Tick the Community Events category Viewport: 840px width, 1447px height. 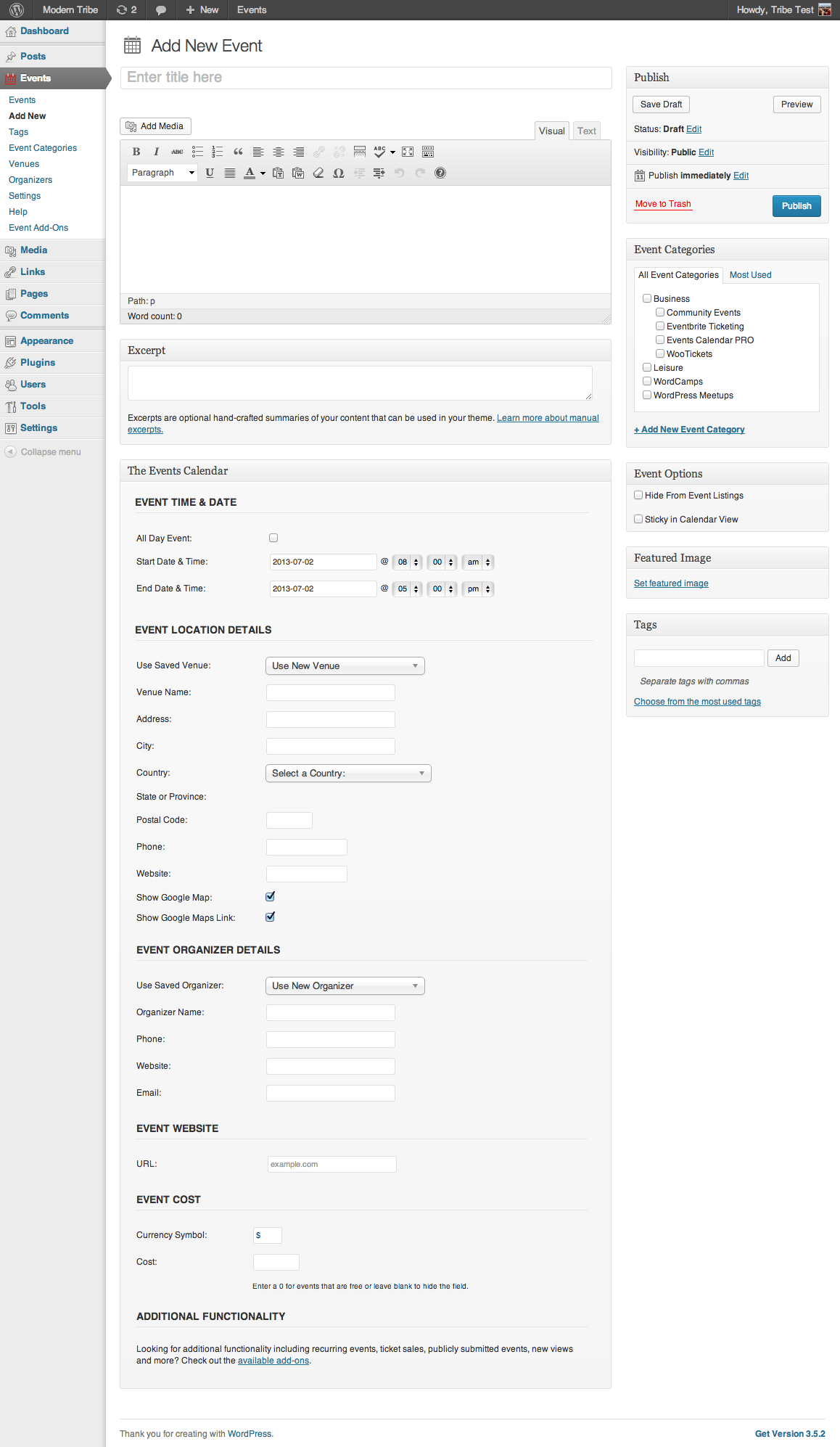660,312
